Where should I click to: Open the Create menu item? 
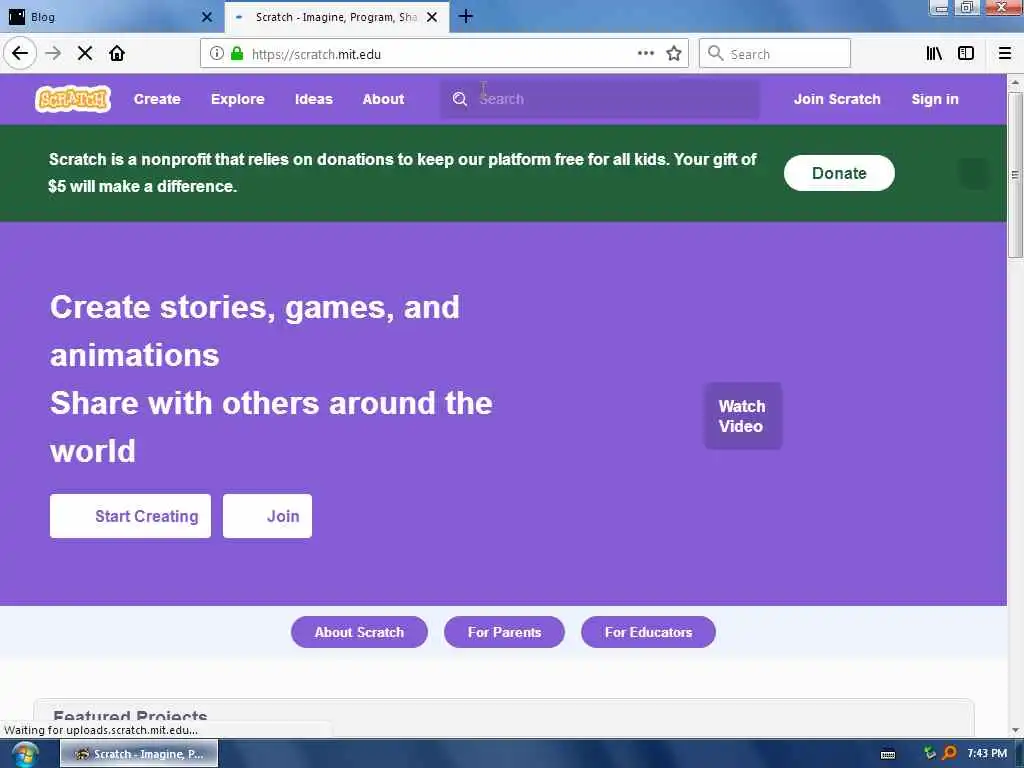(x=157, y=99)
